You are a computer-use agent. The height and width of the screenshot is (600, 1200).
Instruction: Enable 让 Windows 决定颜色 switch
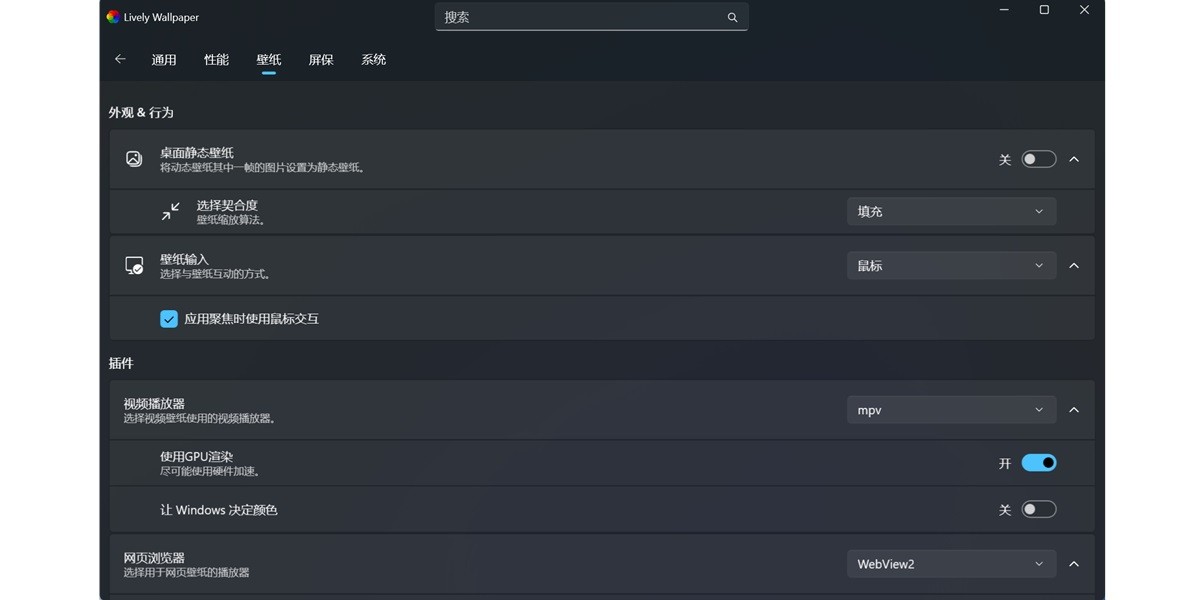(1038, 510)
